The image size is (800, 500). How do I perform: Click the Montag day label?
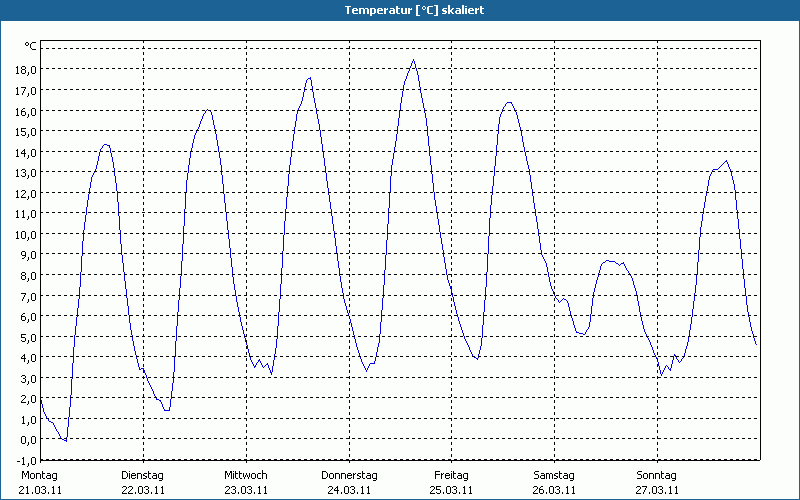click(39, 476)
